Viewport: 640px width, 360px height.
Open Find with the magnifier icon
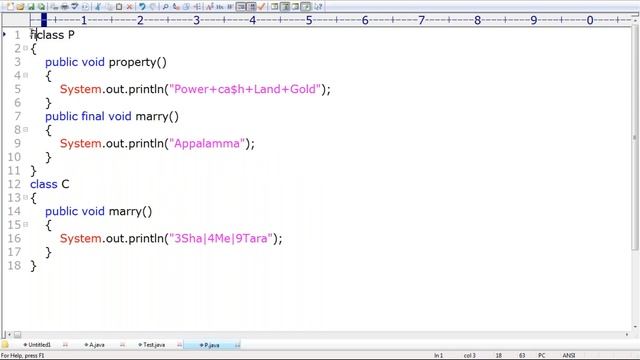pyautogui.click(x=165, y=7)
